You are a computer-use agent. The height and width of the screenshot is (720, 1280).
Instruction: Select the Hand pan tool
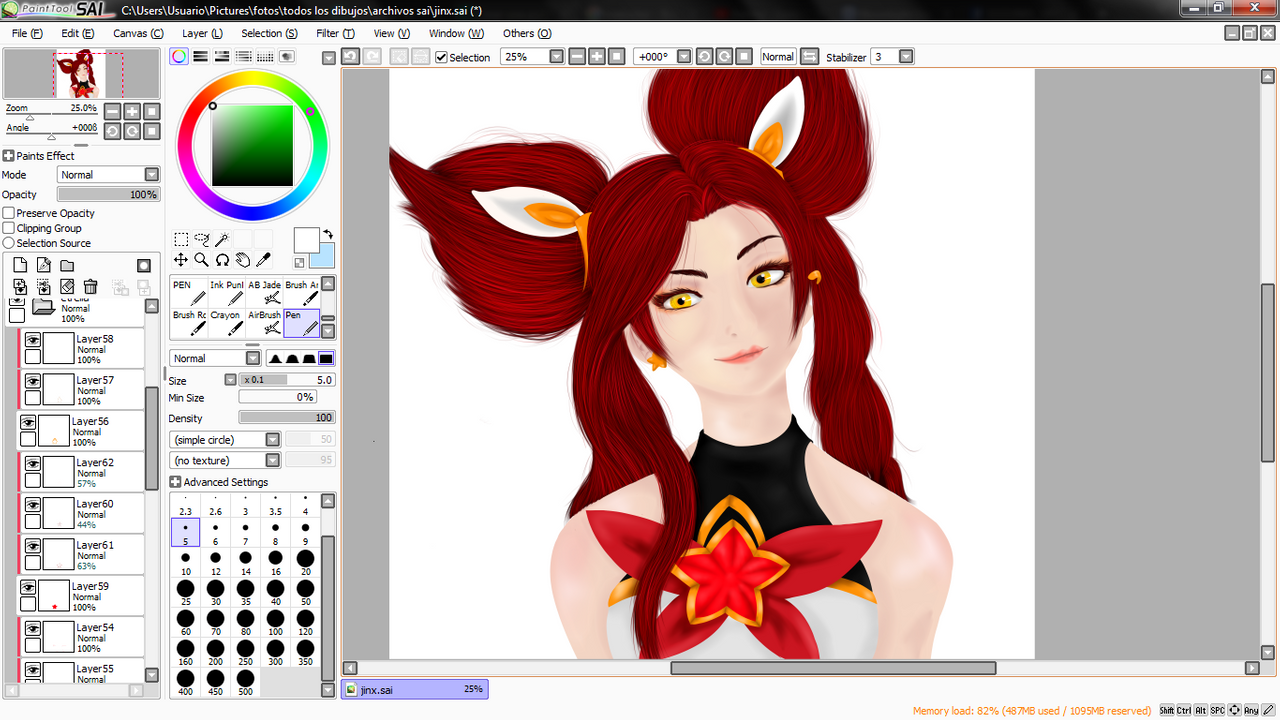coord(243,260)
